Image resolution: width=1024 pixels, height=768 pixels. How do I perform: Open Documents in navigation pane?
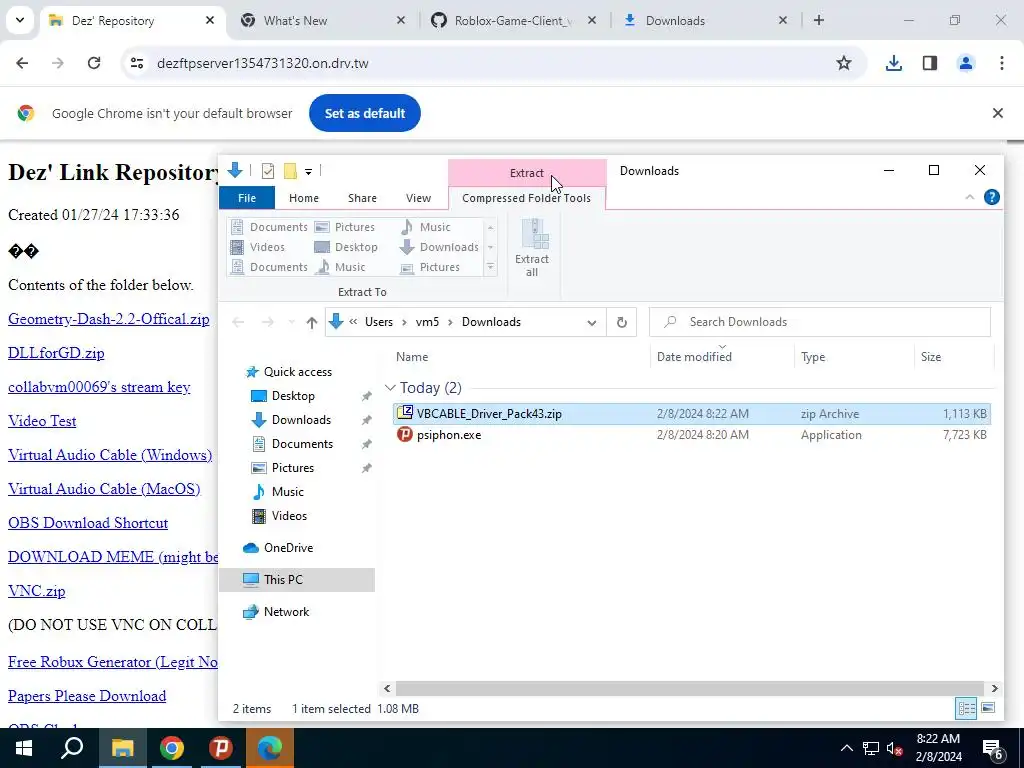pyautogui.click(x=302, y=444)
